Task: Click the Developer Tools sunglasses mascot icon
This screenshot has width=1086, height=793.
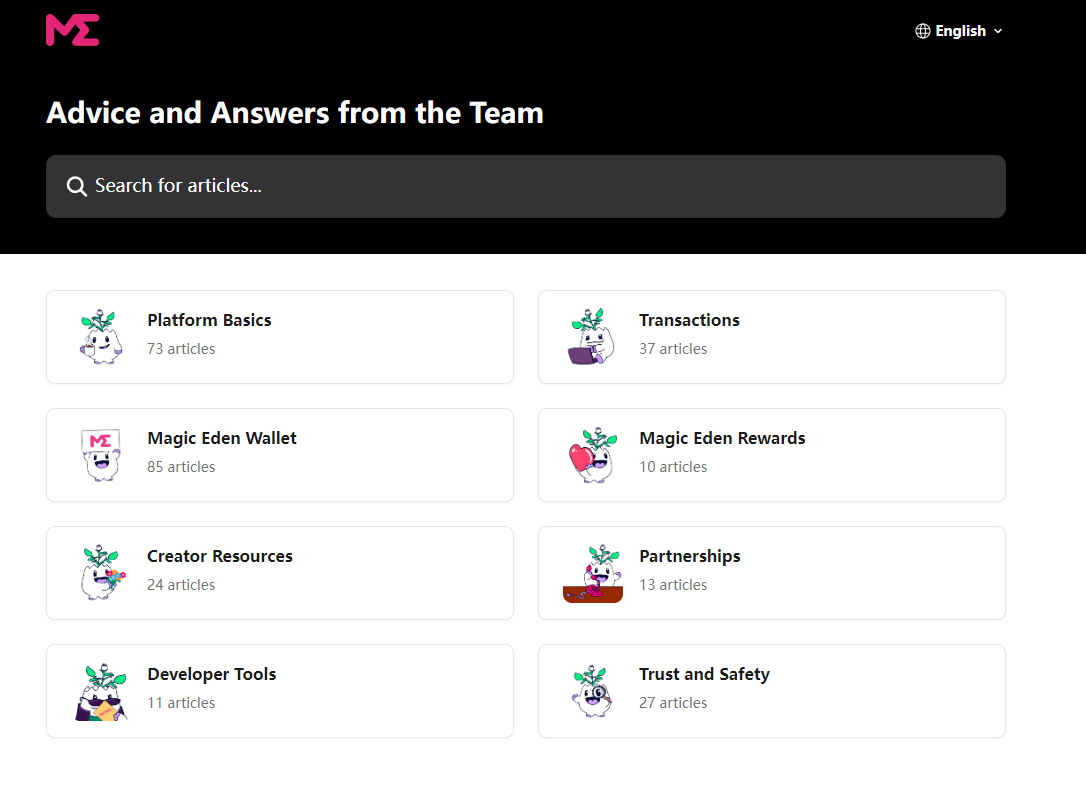Action: coord(102,692)
